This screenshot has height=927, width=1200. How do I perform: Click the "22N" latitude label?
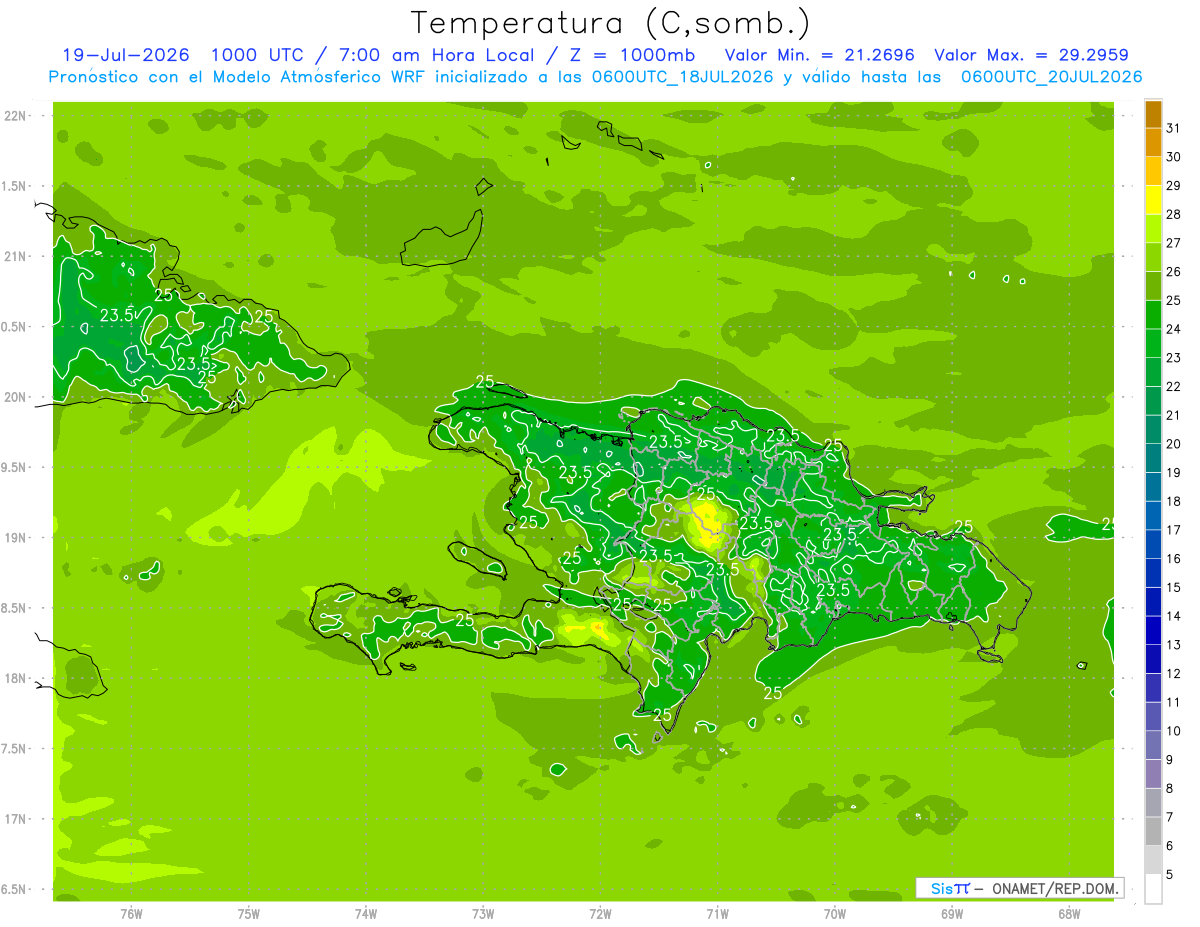pos(17,116)
